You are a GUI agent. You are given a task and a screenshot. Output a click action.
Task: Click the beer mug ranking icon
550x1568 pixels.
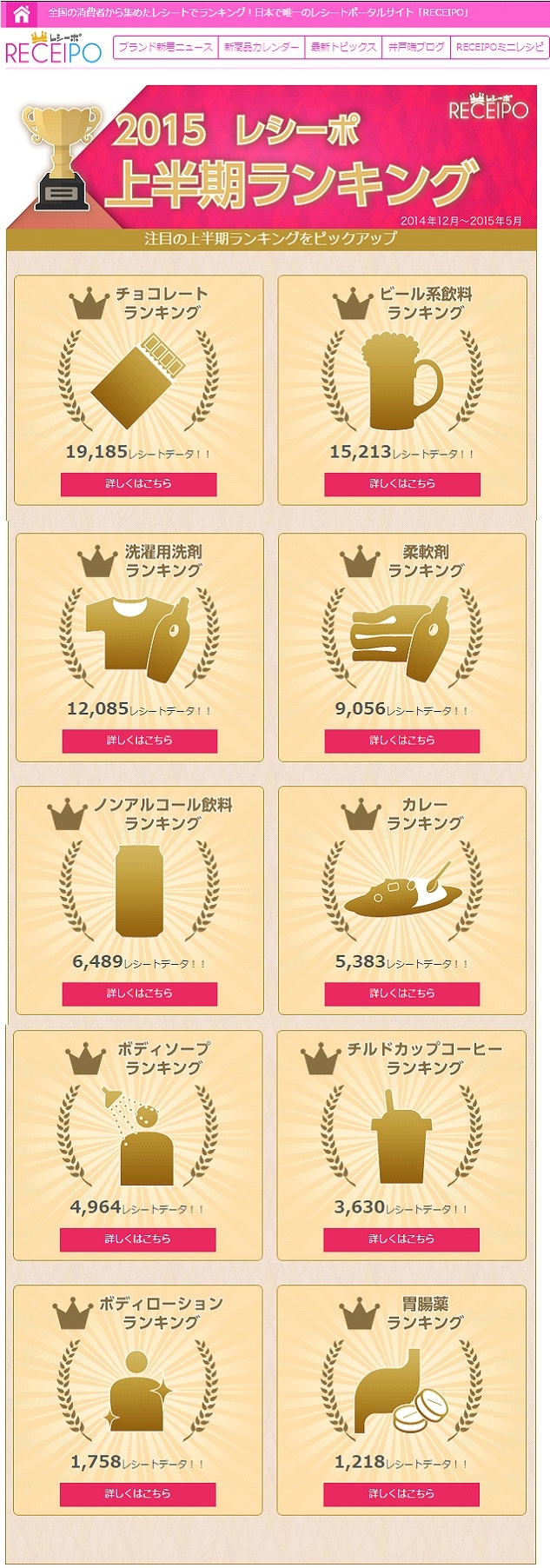pyautogui.click(x=402, y=382)
